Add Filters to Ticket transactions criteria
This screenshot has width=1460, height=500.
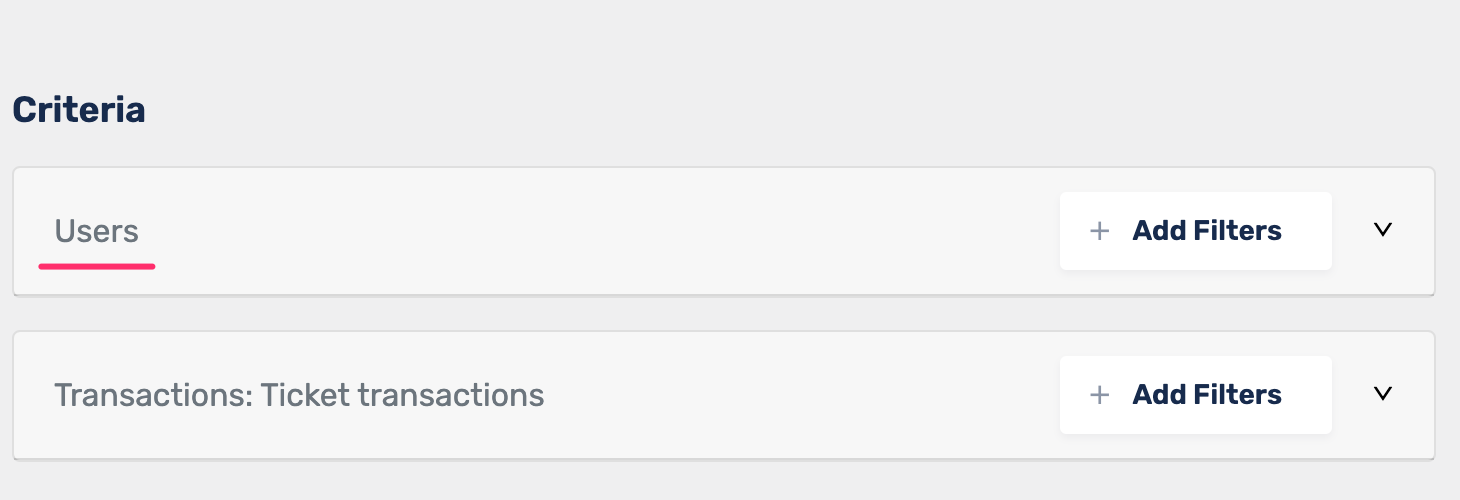pyautogui.click(x=1196, y=395)
